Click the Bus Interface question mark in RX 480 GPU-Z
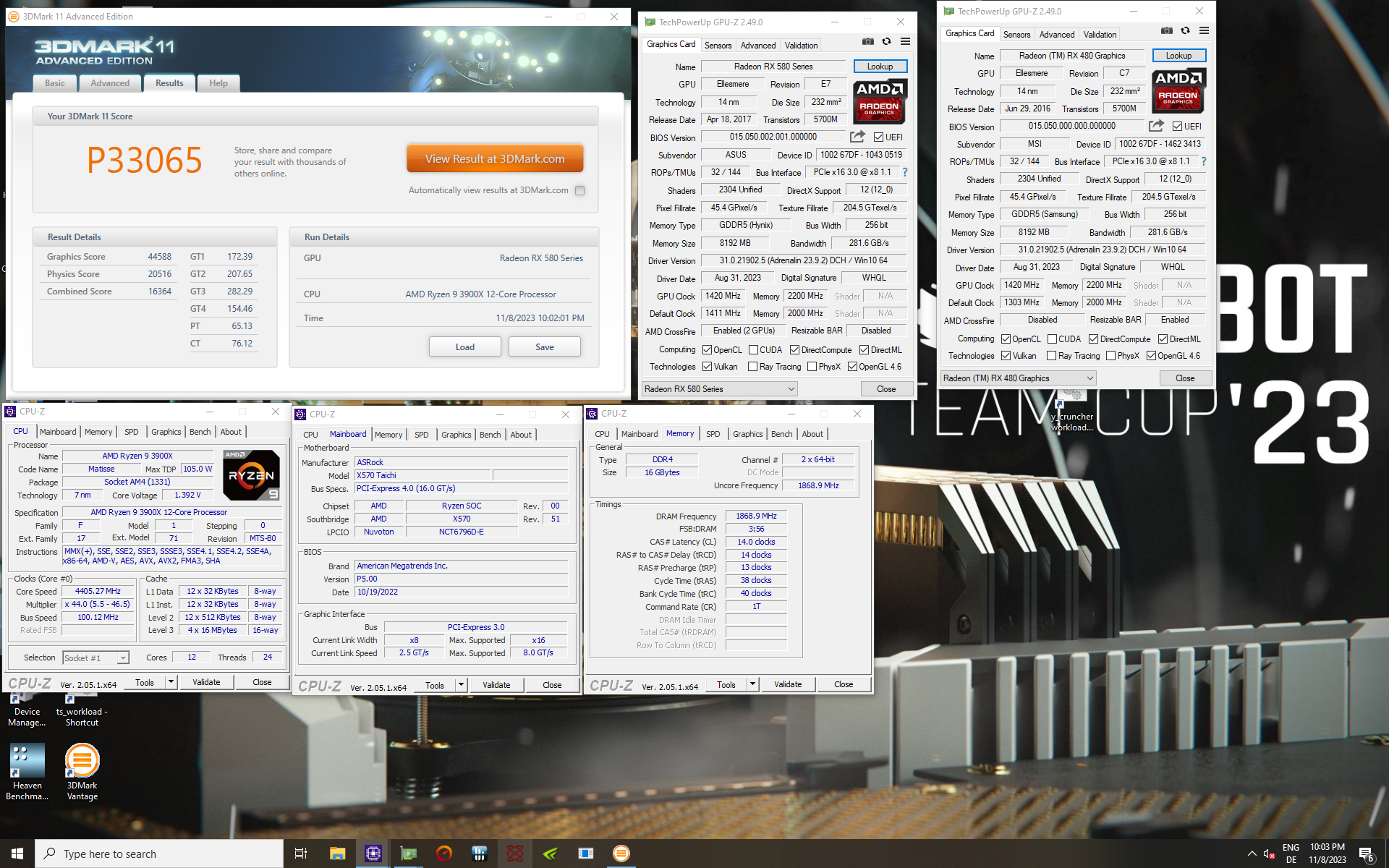The height and width of the screenshot is (868, 1389). click(1204, 161)
